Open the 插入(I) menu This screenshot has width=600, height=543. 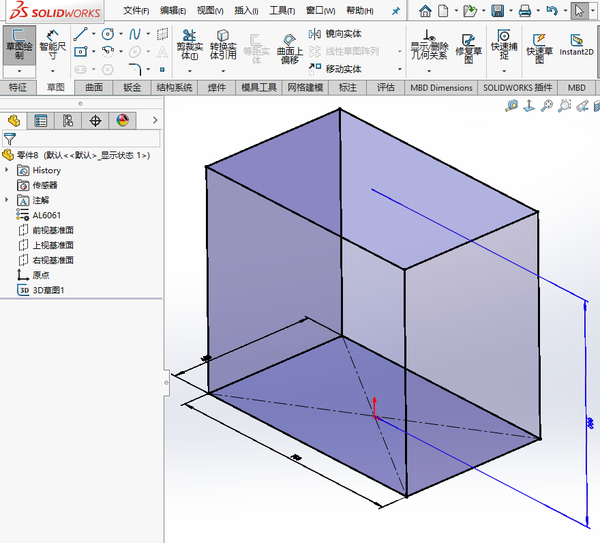(246, 11)
